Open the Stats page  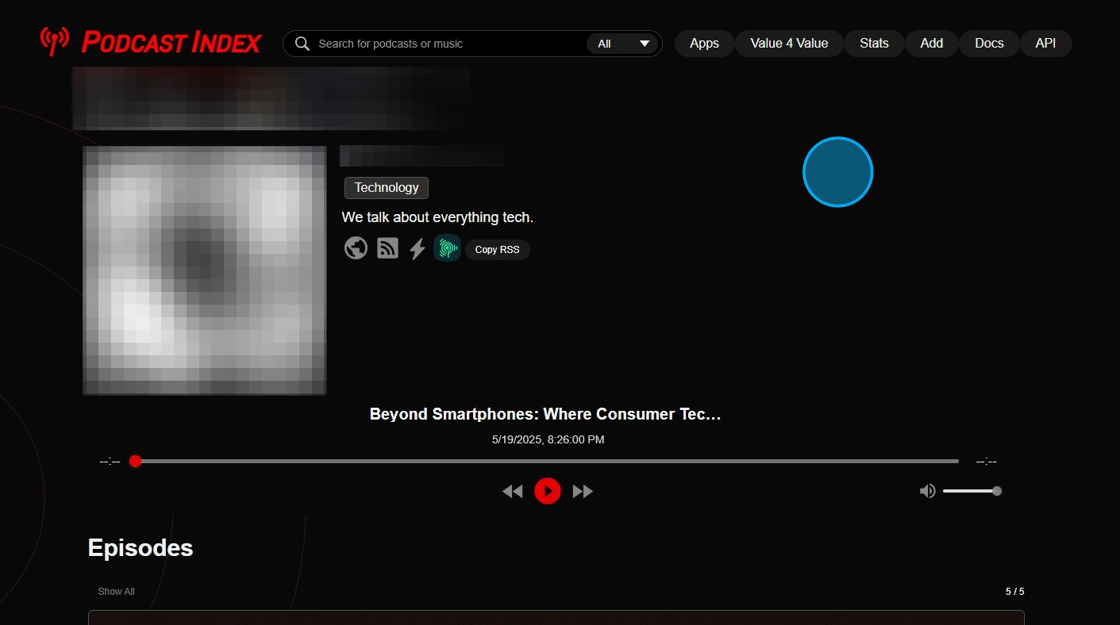874,43
